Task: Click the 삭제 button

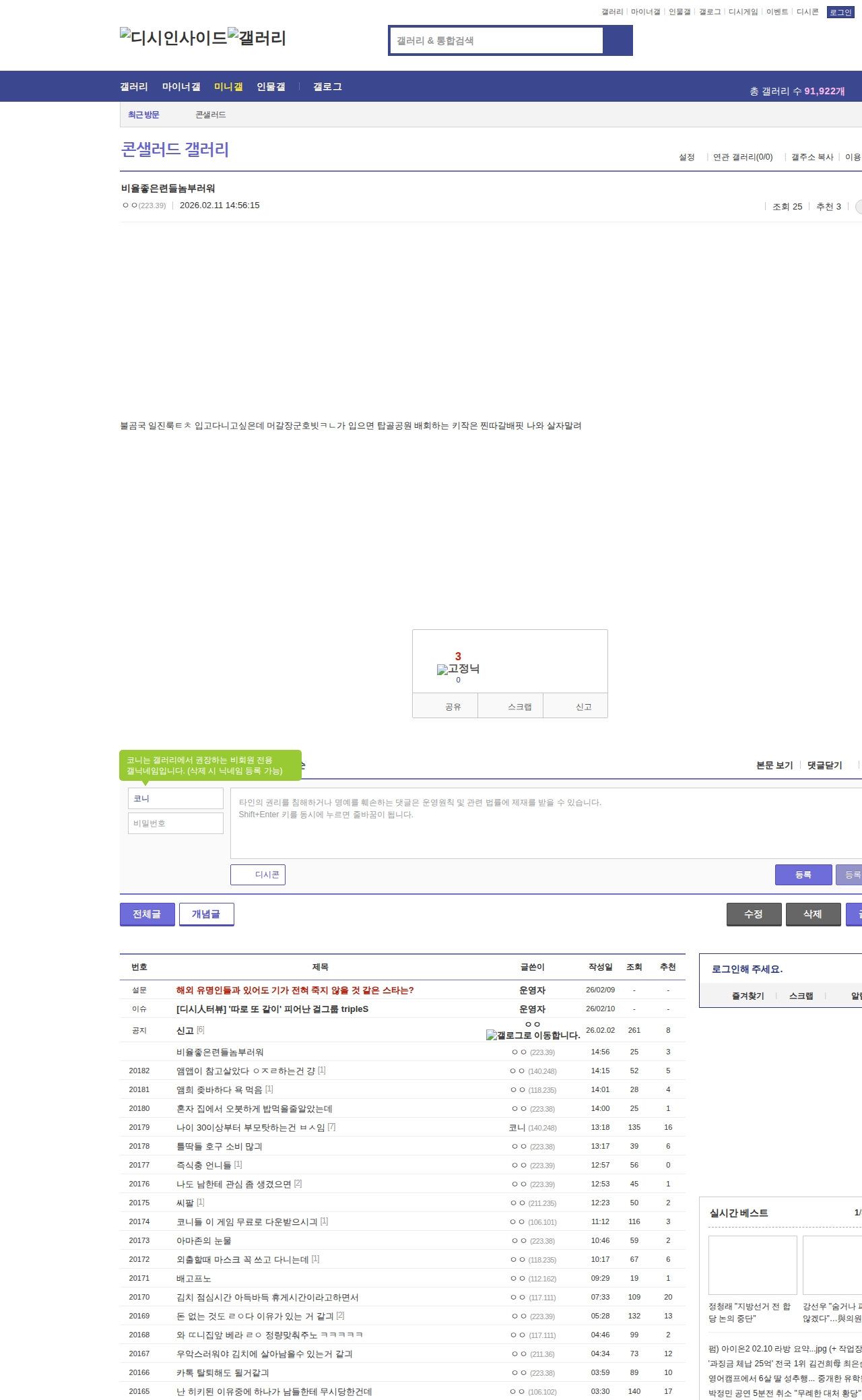Action: pyautogui.click(x=813, y=914)
